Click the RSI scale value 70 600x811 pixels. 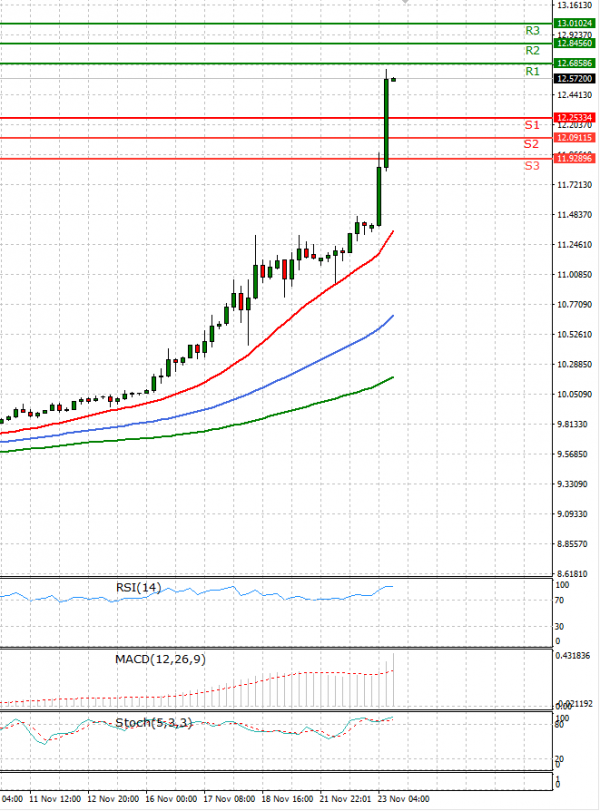pyautogui.click(x=559, y=600)
